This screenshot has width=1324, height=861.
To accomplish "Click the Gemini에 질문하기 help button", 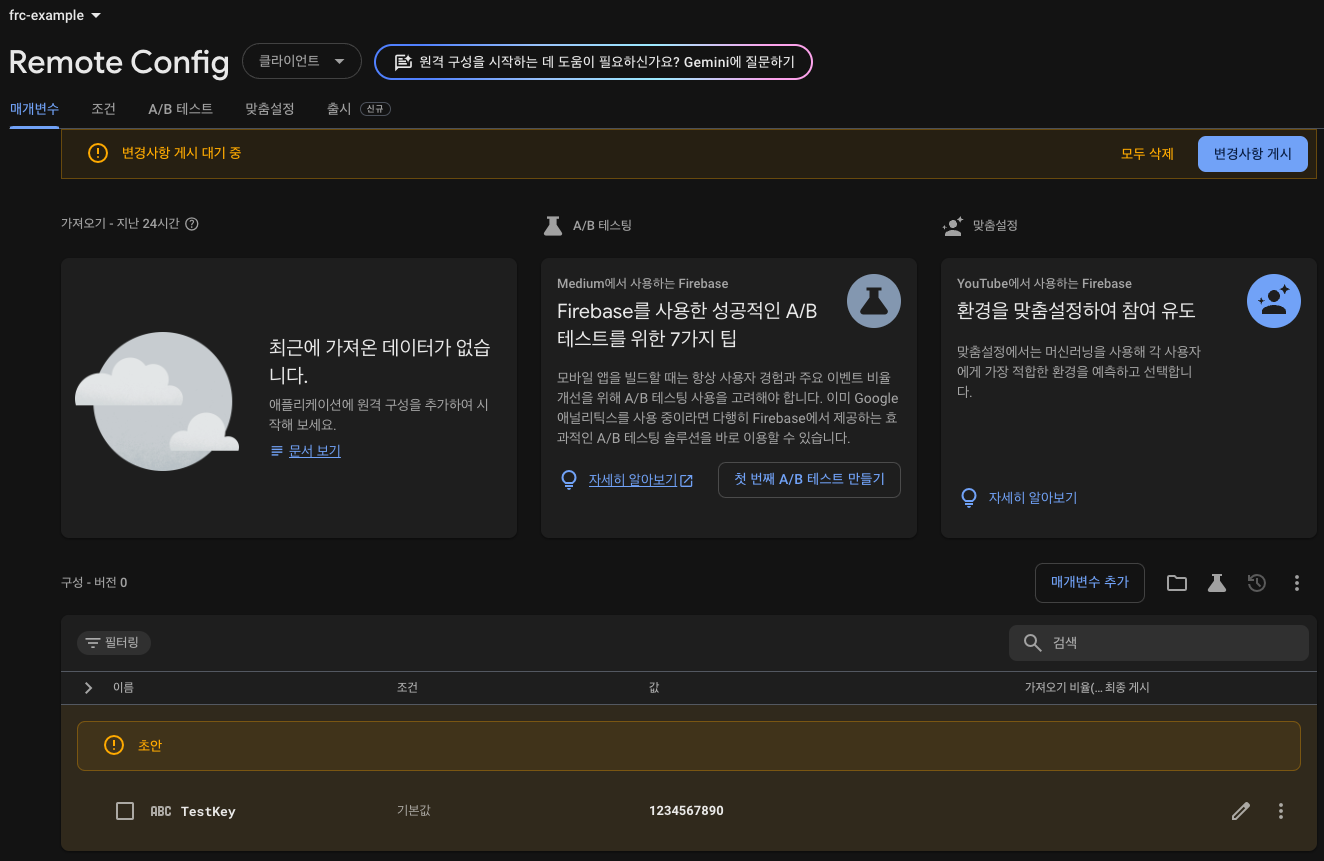I will 593,62.
